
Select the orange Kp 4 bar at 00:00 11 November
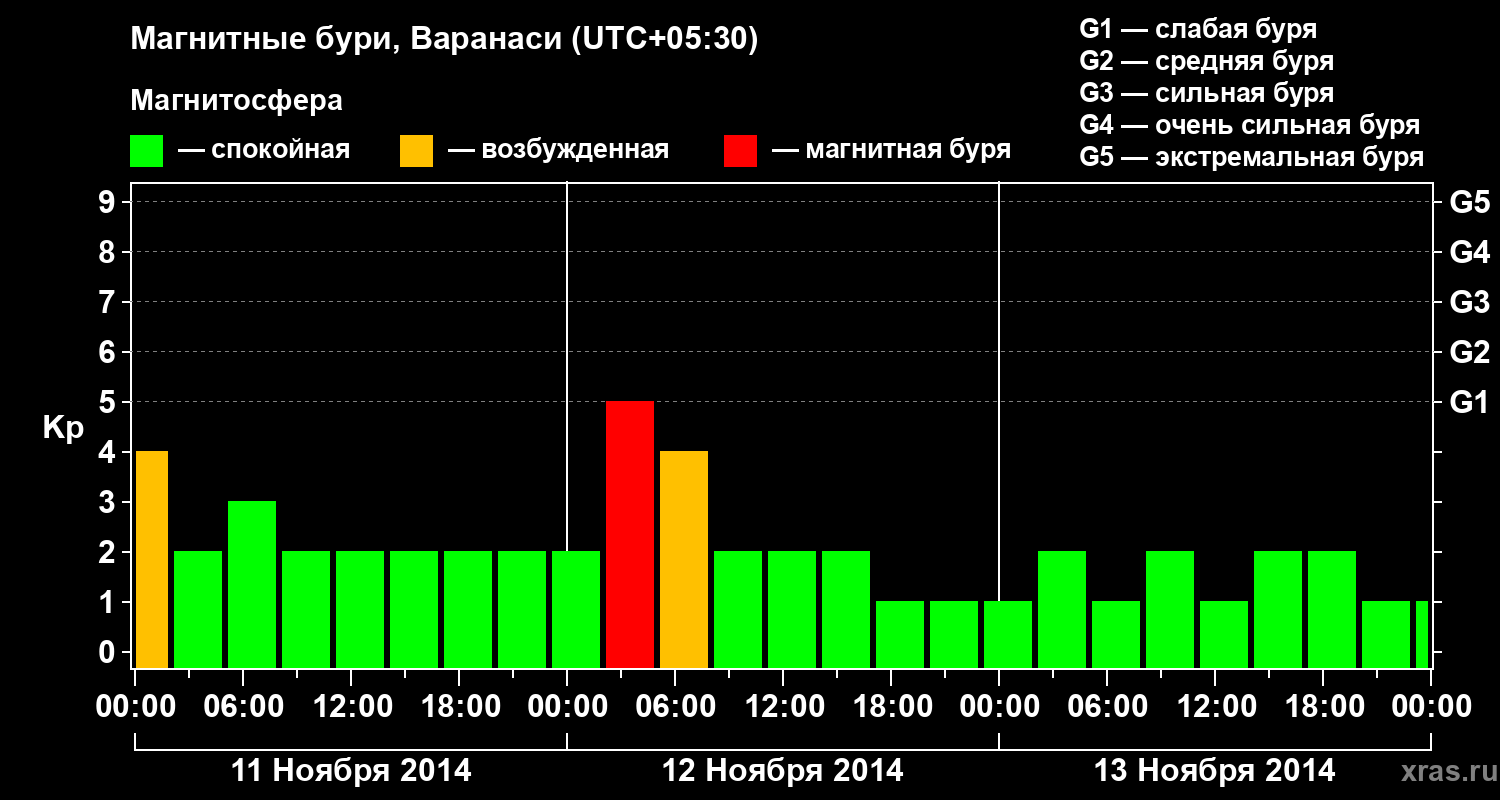pyautogui.click(x=152, y=559)
